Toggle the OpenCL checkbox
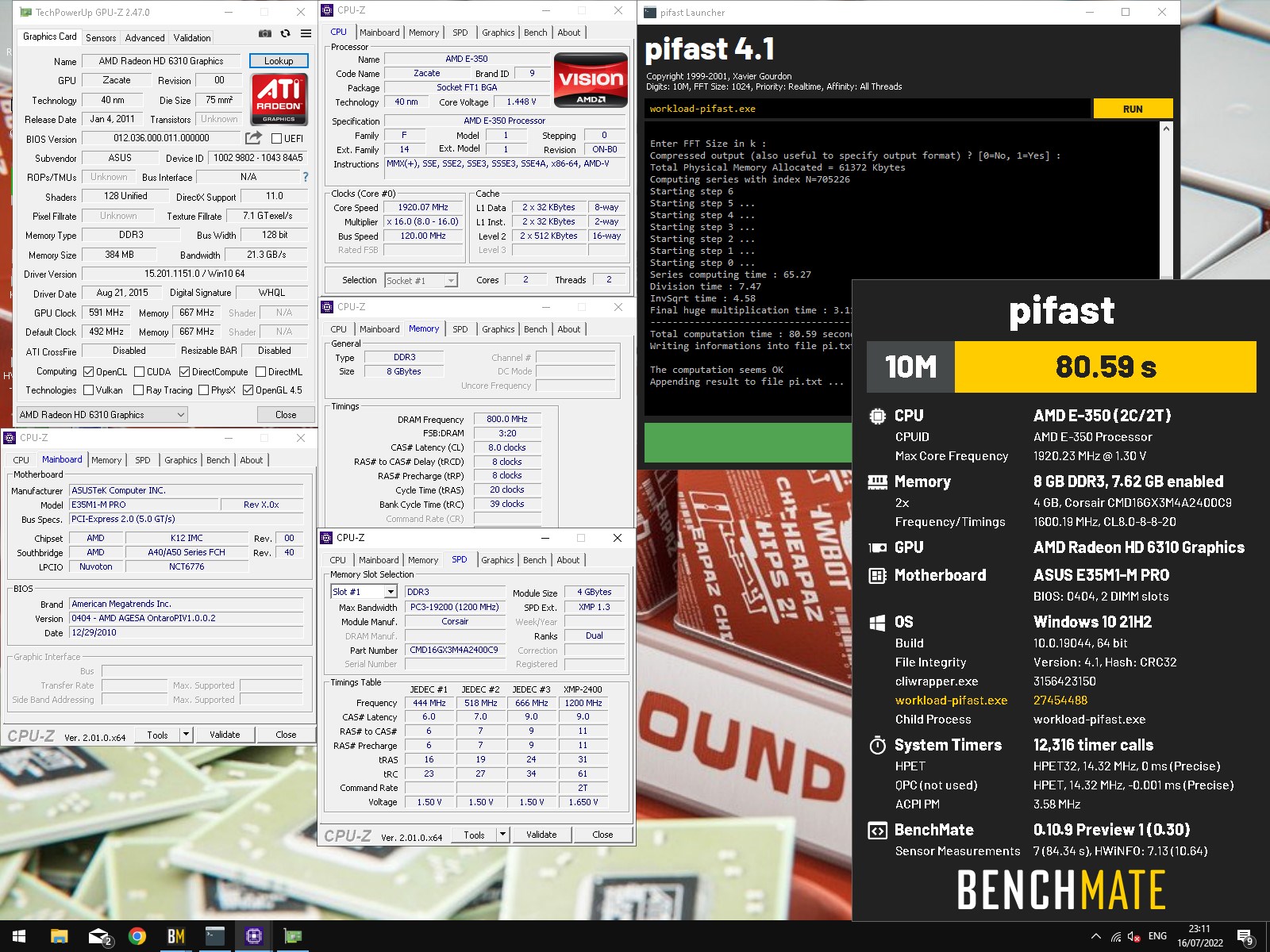 pos(89,371)
